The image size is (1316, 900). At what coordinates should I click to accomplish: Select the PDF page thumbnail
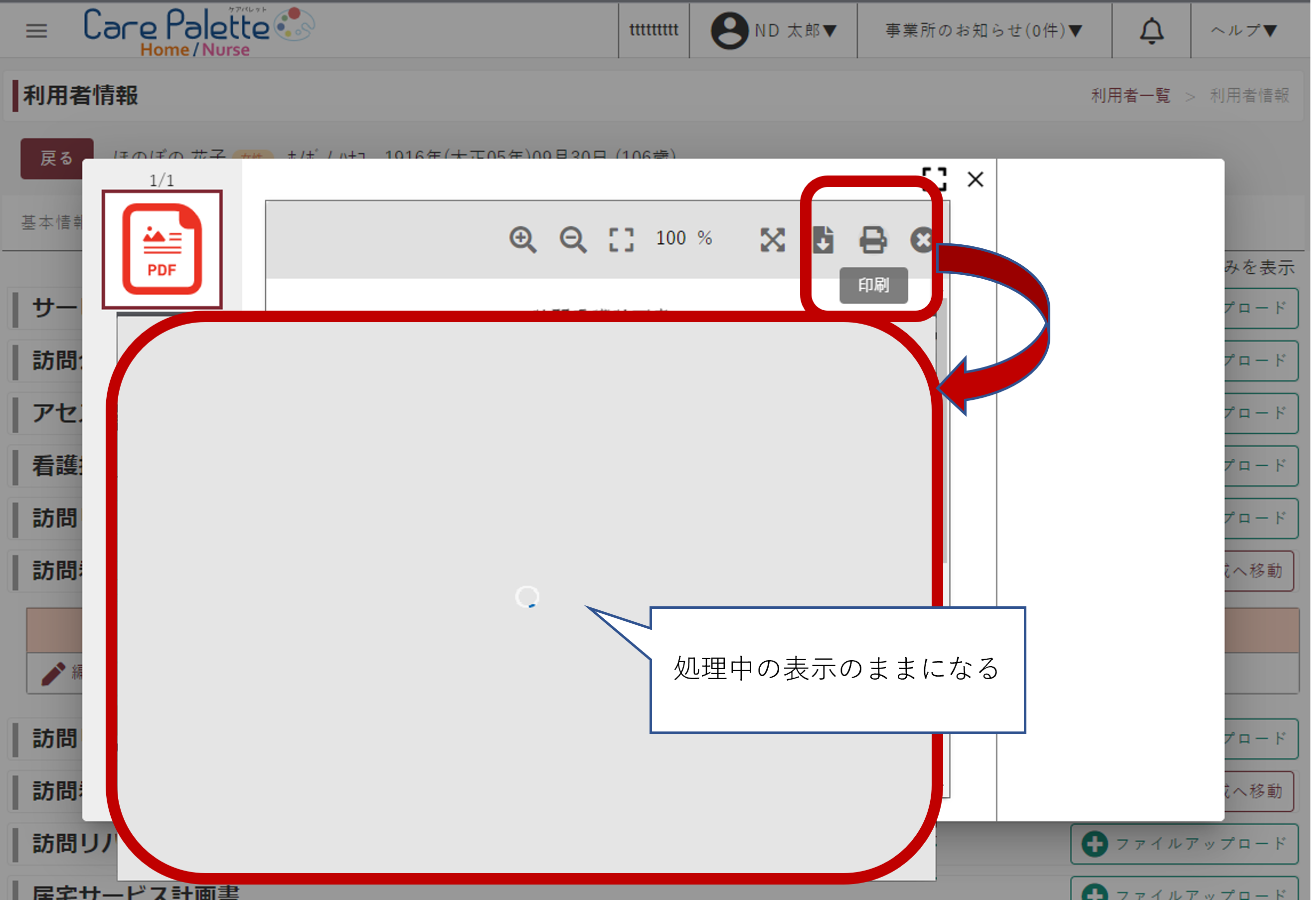click(x=162, y=249)
